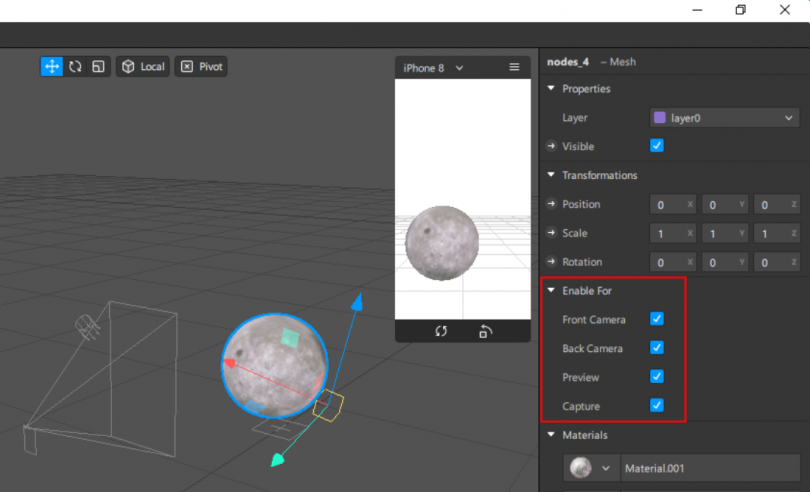The image size is (810, 492).
Task: Toggle the Local coordinate space button
Action: (x=142, y=67)
